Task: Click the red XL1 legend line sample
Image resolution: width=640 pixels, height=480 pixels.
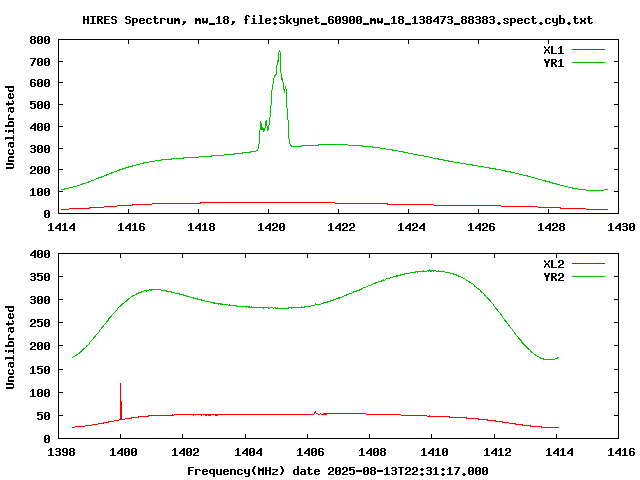Action: [588, 50]
